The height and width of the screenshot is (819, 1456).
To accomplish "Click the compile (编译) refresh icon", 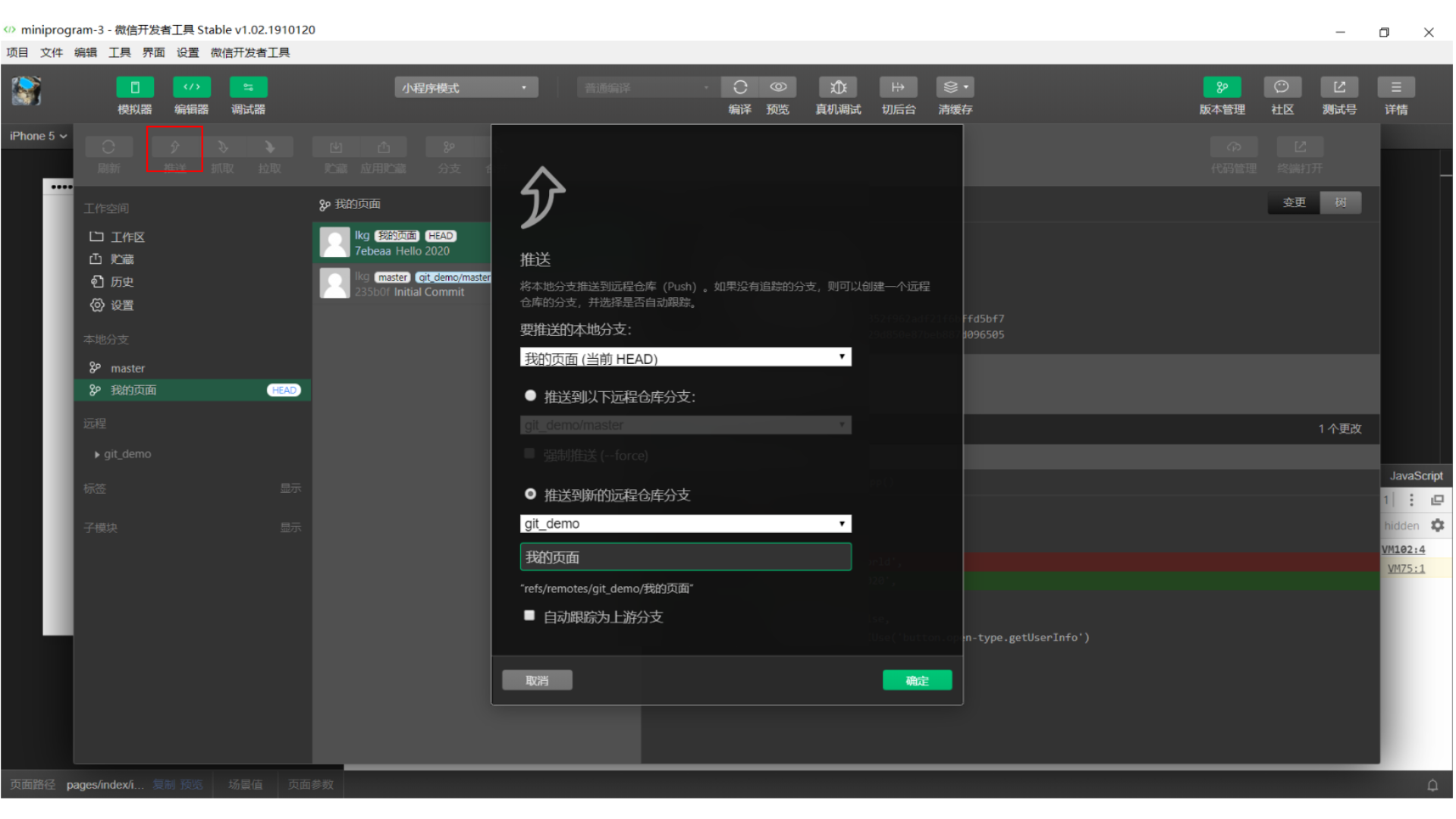I will coord(740,87).
